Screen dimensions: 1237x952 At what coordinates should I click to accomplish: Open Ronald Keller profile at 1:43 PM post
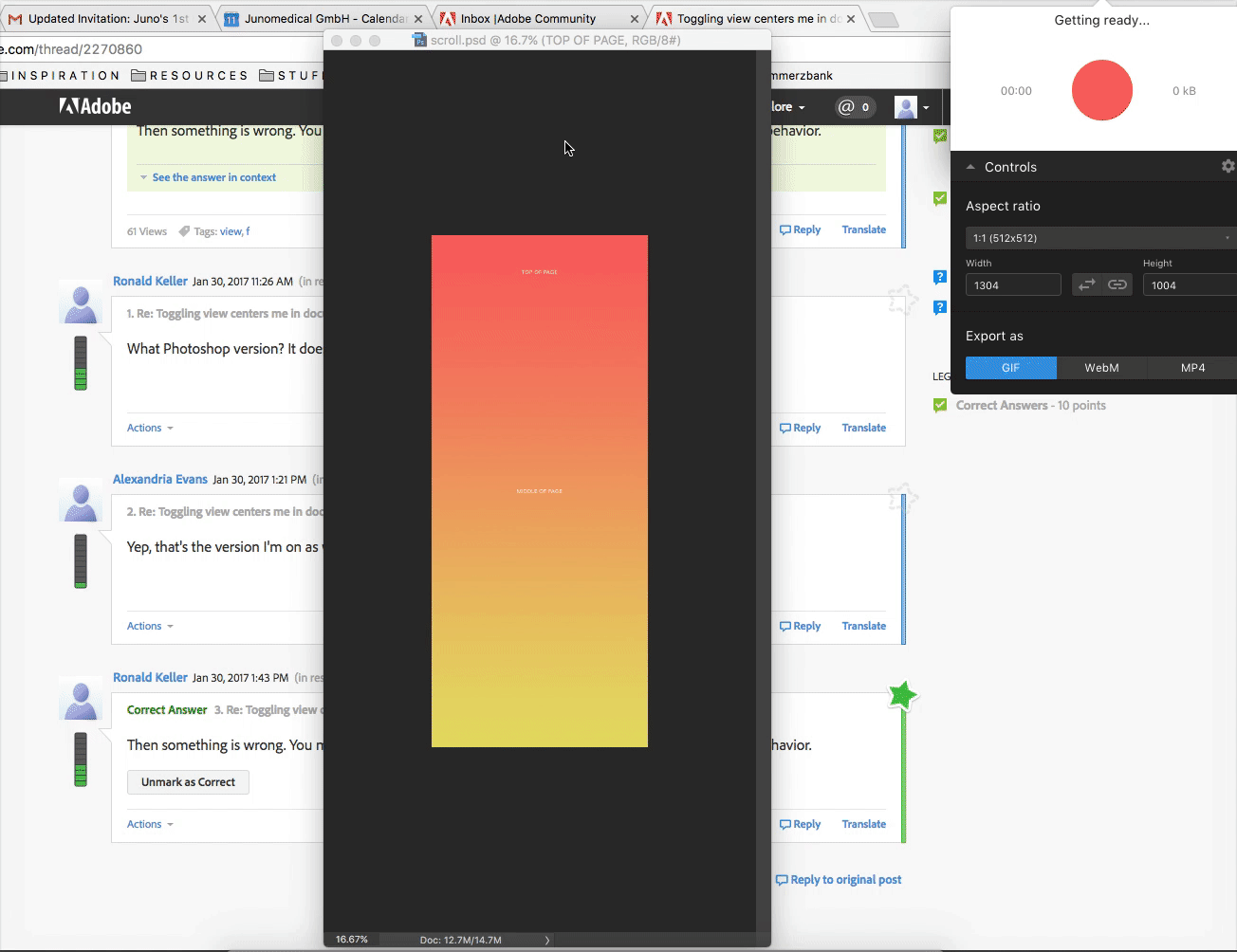tap(150, 677)
